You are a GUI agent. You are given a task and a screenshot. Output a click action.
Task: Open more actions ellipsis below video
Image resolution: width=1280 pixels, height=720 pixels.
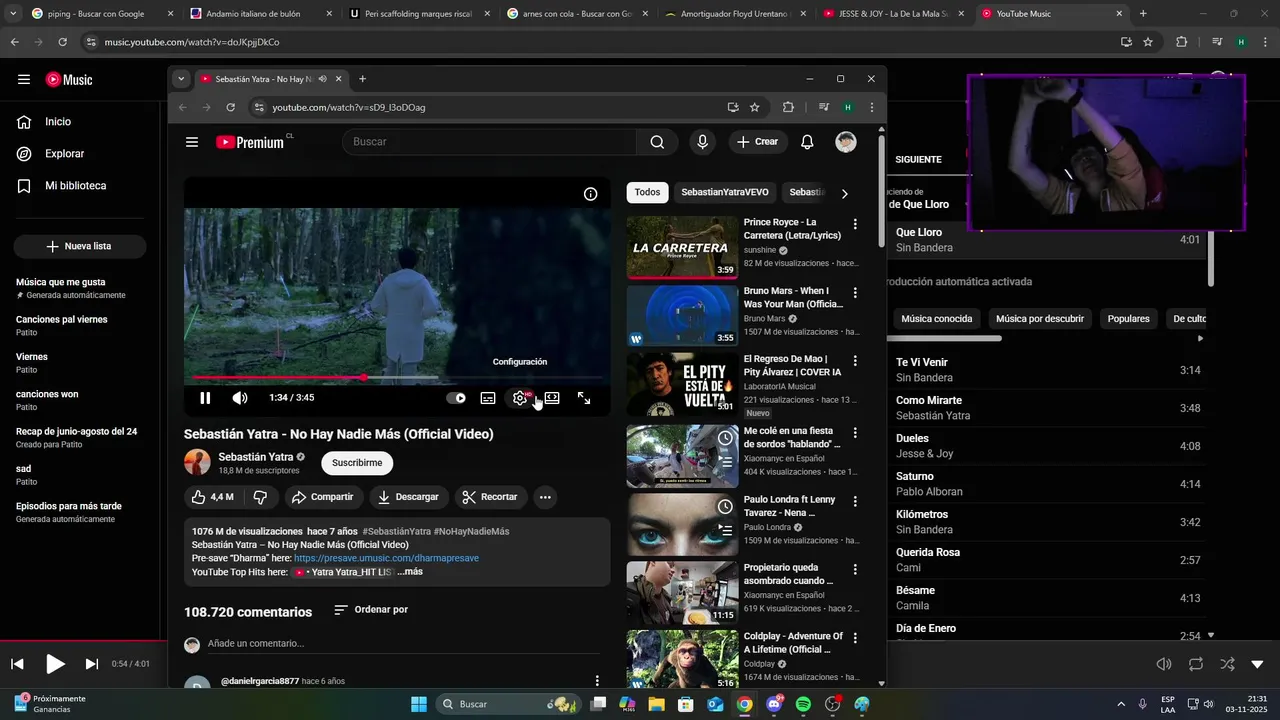(x=545, y=497)
